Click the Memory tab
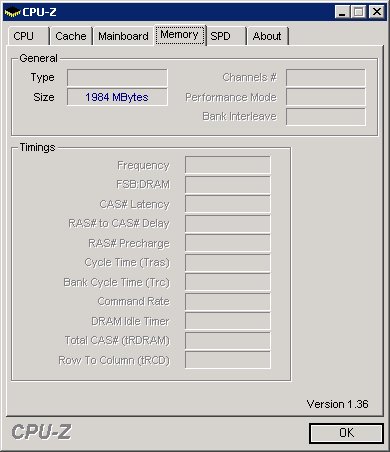 pyautogui.click(x=180, y=35)
